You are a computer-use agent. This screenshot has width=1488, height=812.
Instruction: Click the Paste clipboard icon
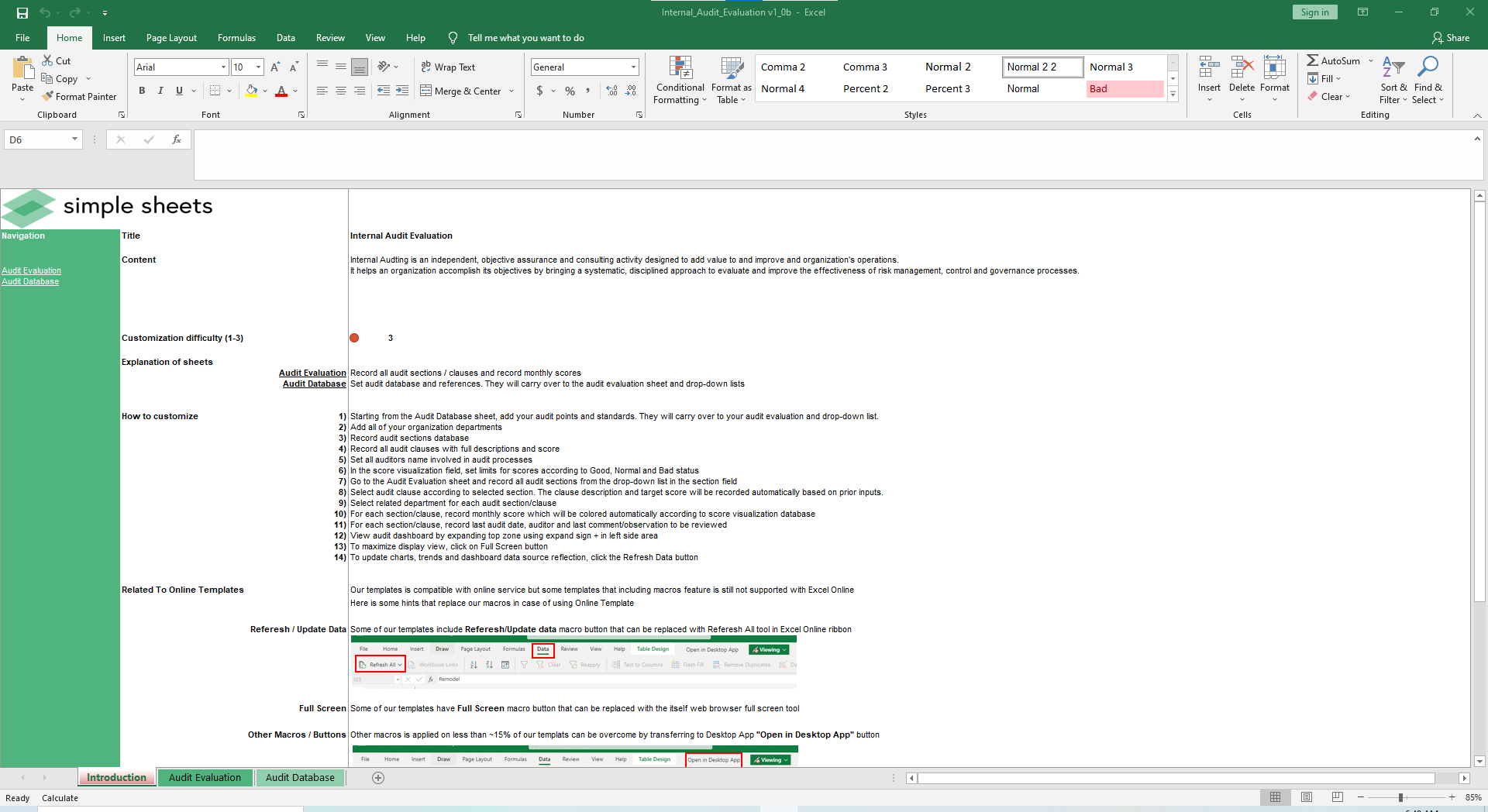pos(22,69)
